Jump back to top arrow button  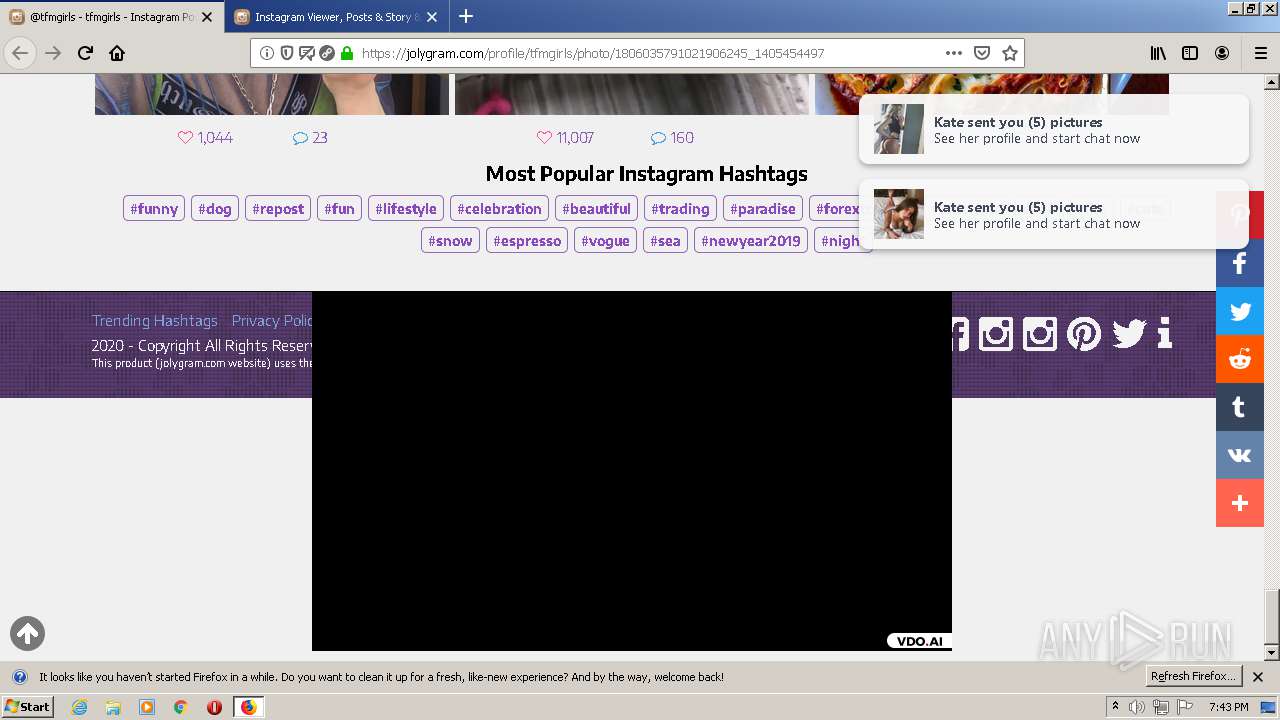tap(27, 633)
